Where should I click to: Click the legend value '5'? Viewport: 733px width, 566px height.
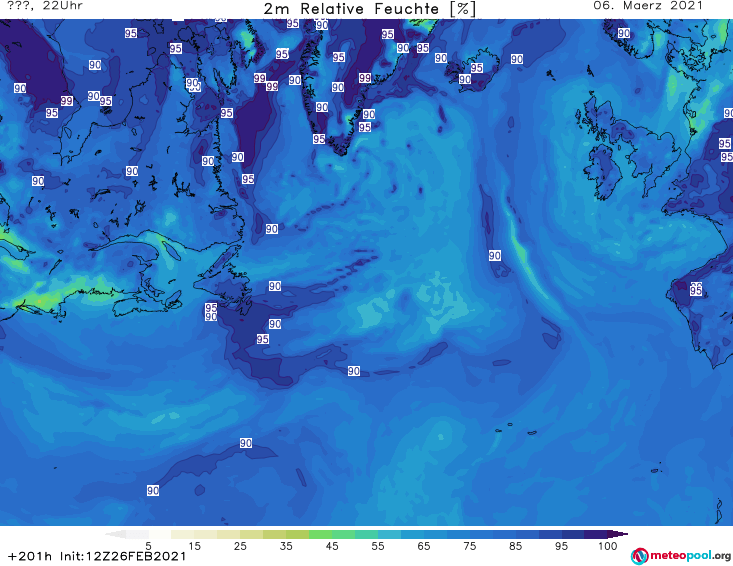(x=148, y=546)
